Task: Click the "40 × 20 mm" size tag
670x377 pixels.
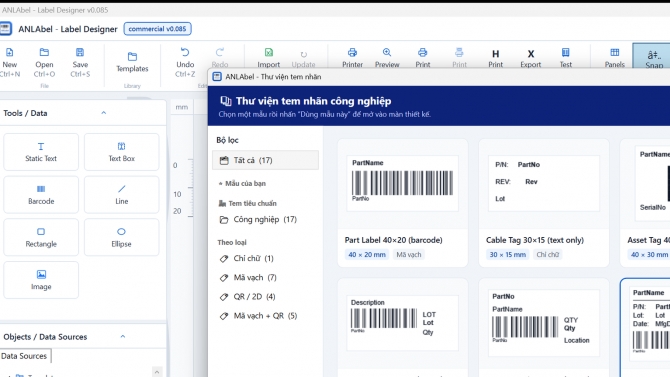Action: tap(367, 255)
